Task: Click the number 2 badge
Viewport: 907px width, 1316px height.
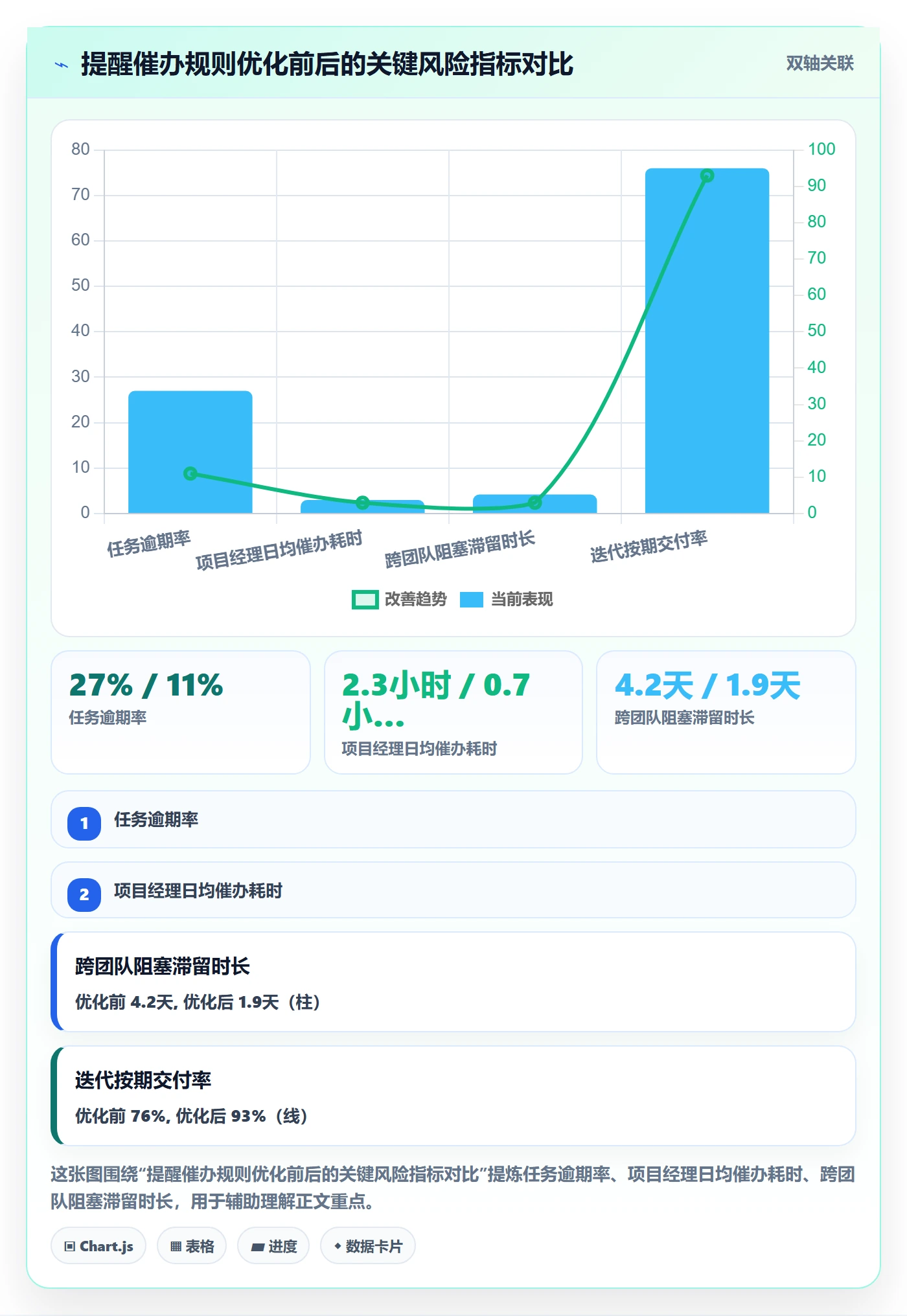Action: click(84, 895)
